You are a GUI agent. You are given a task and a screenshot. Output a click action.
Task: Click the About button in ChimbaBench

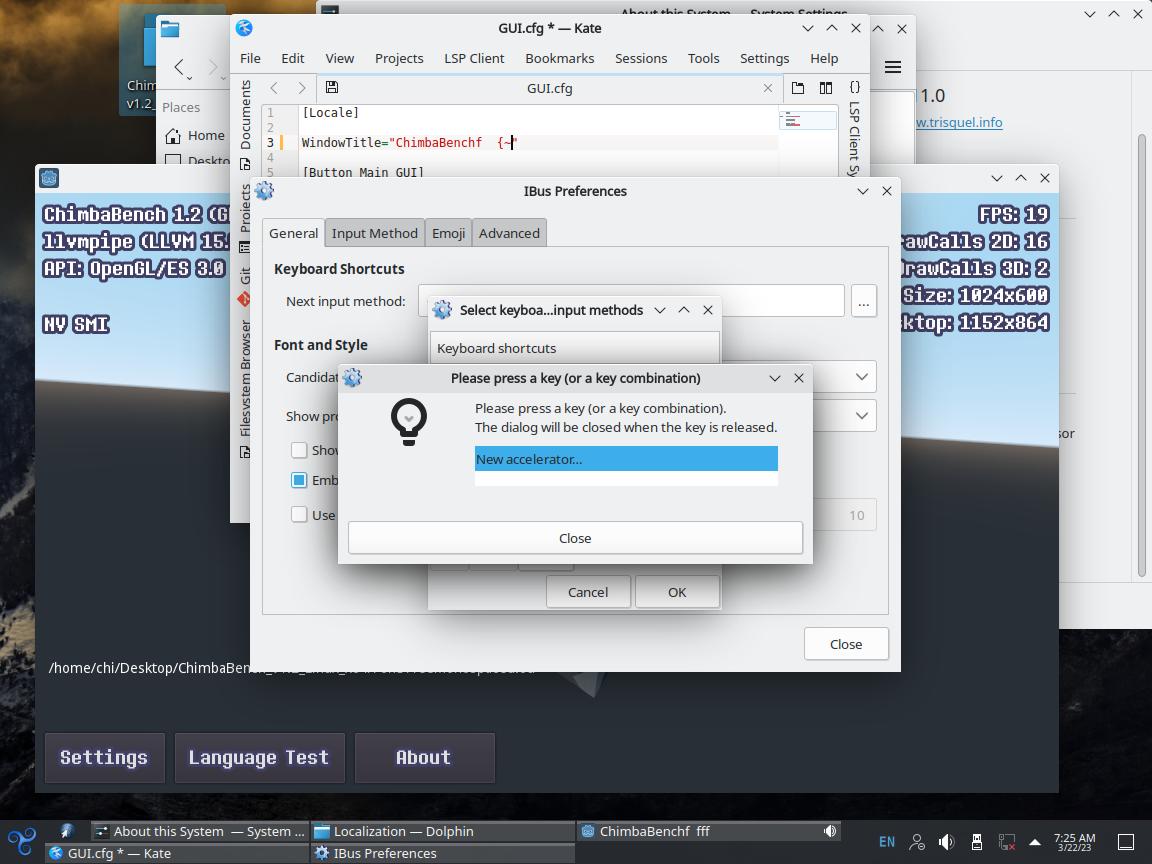point(424,757)
